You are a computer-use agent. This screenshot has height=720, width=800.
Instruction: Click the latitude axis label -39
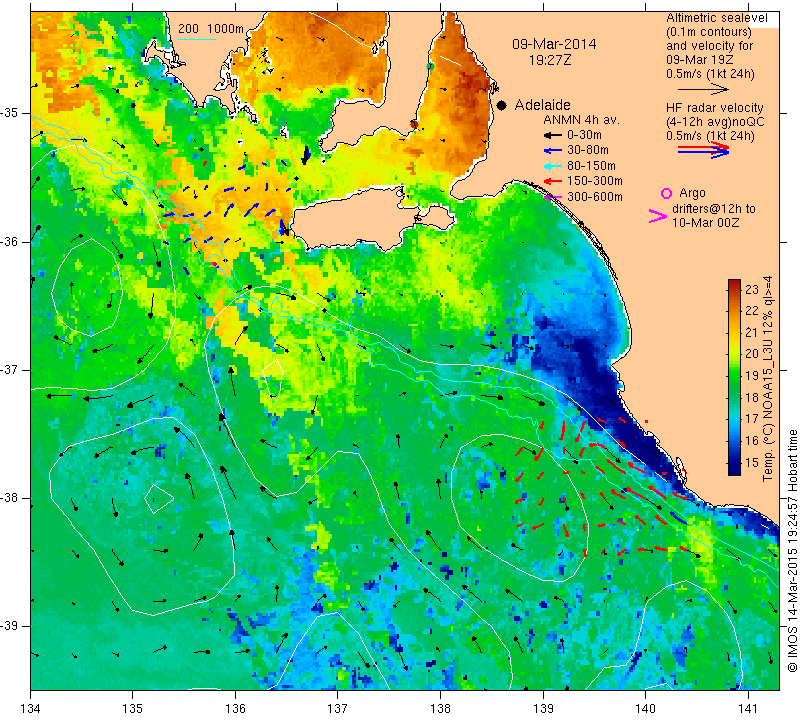tap(10, 626)
